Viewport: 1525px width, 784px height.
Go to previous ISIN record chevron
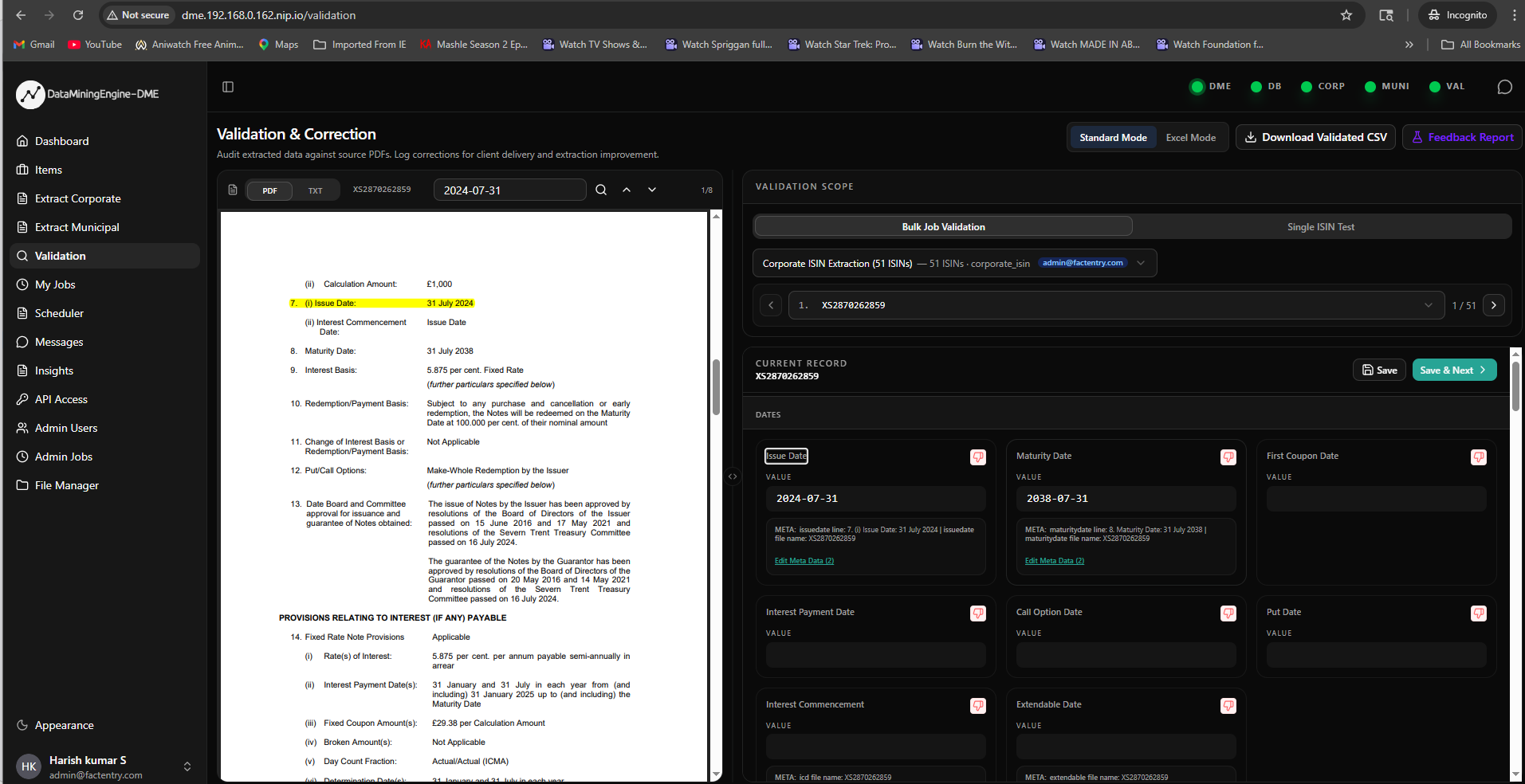(x=771, y=305)
